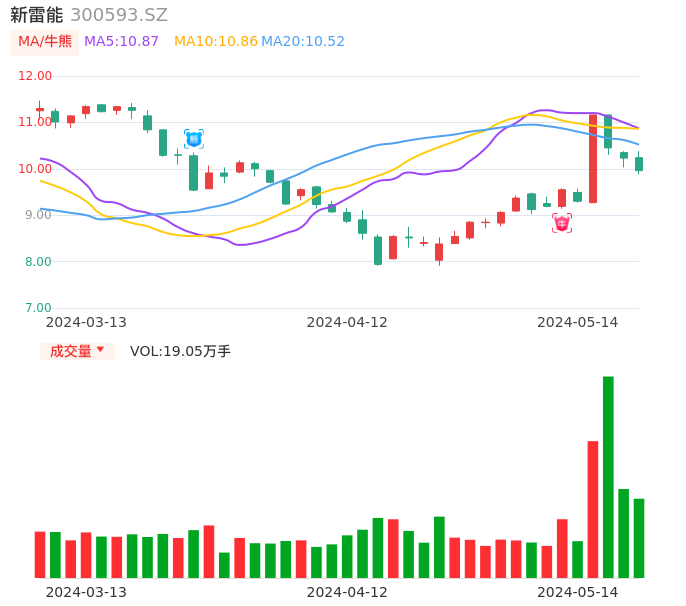
Task: Select the tallest green volume bar
Action: [608, 476]
